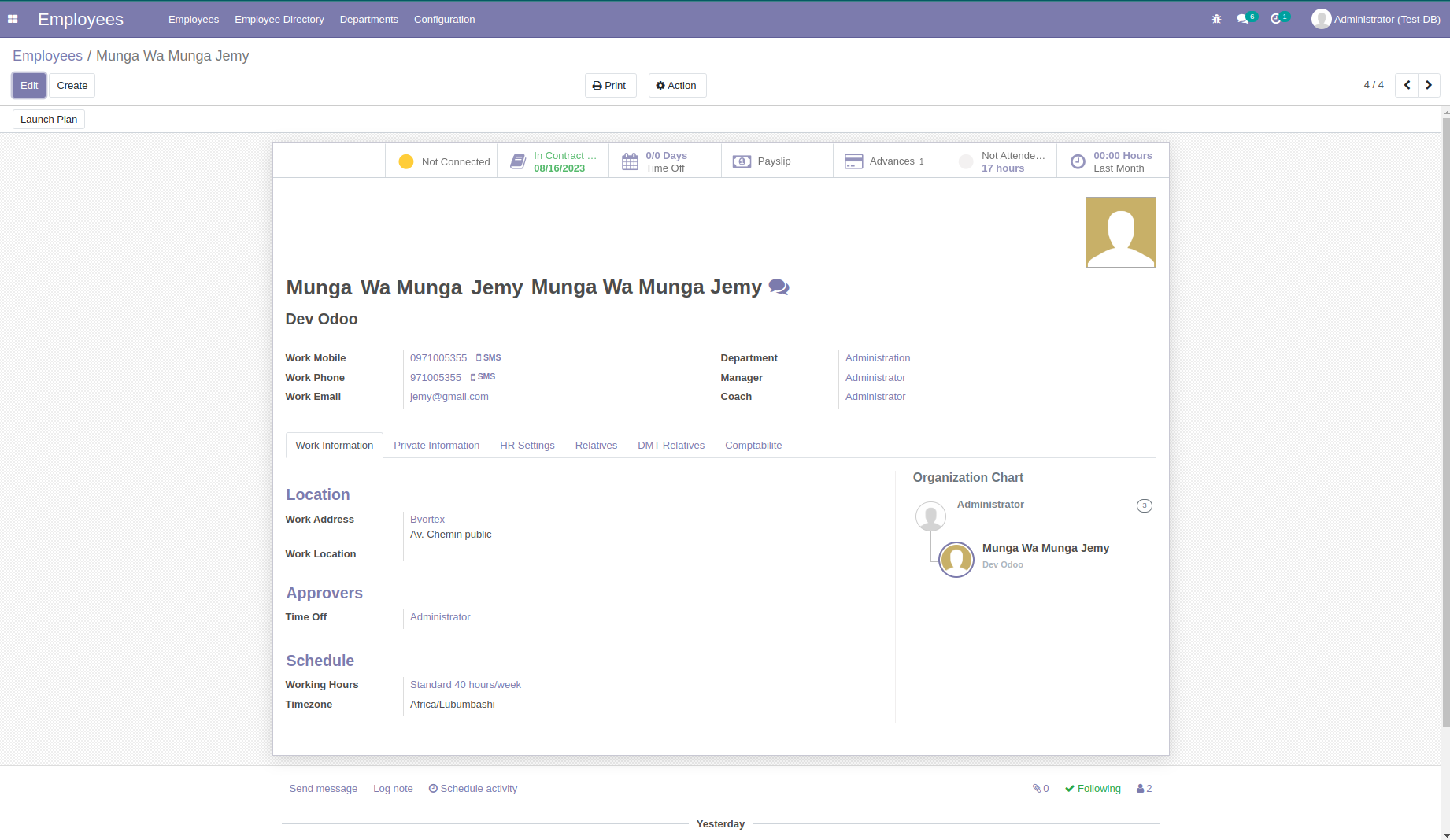1450x840 pixels.
Task: Open the Print dropdown menu
Action: click(610, 86)
